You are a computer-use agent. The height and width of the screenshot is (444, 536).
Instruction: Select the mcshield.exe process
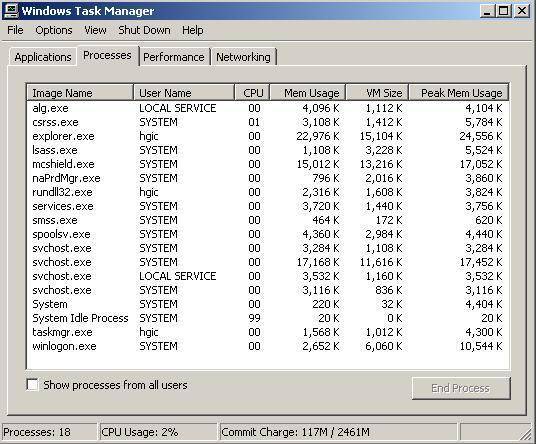point(267,164)
